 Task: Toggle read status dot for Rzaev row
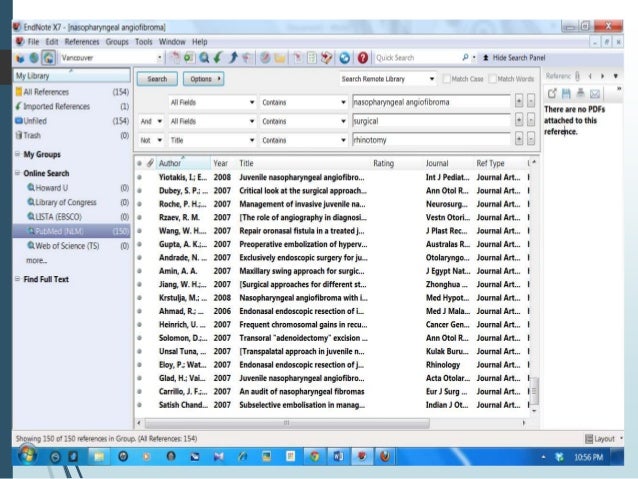tap(140, 217)
